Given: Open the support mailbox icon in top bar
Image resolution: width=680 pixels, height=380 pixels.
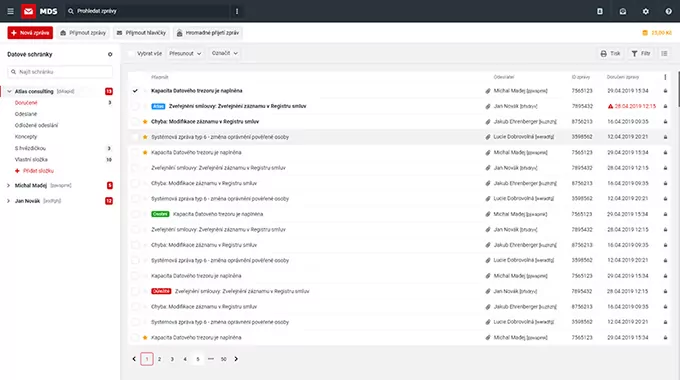Looking at the screenshot, I should coord(623,11).
